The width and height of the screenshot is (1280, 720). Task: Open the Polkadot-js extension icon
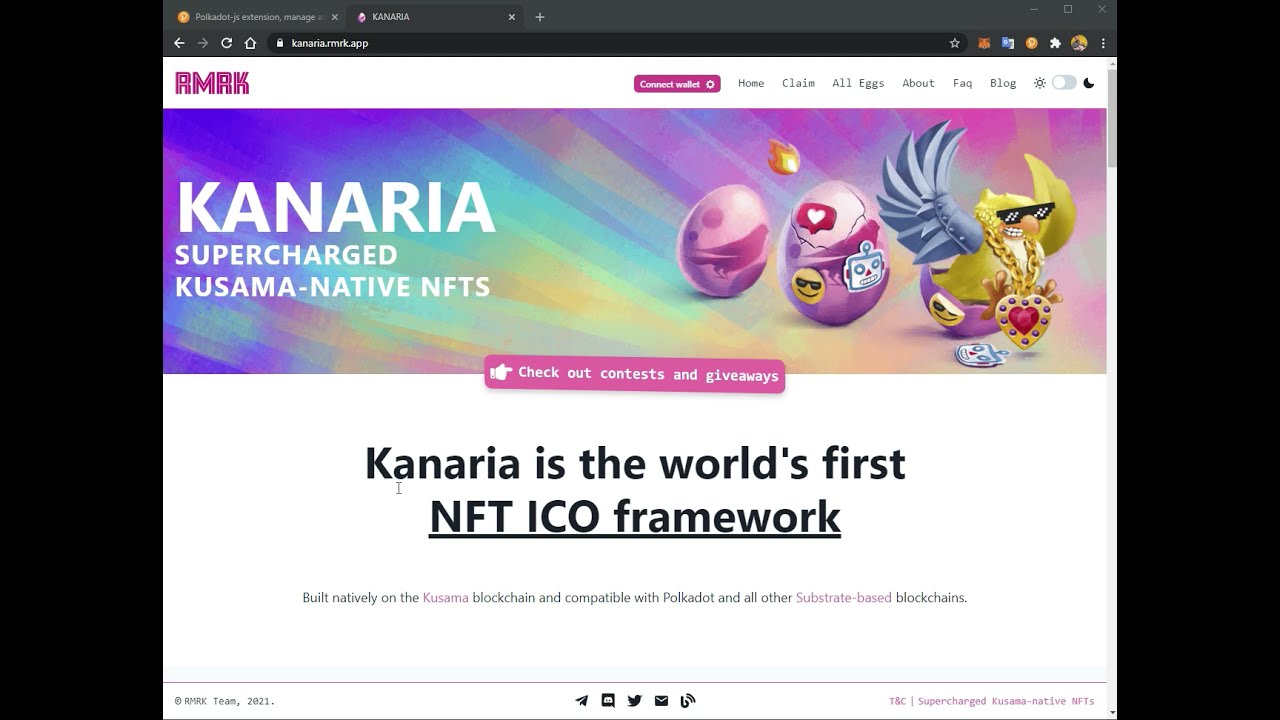click(1031, 43)
